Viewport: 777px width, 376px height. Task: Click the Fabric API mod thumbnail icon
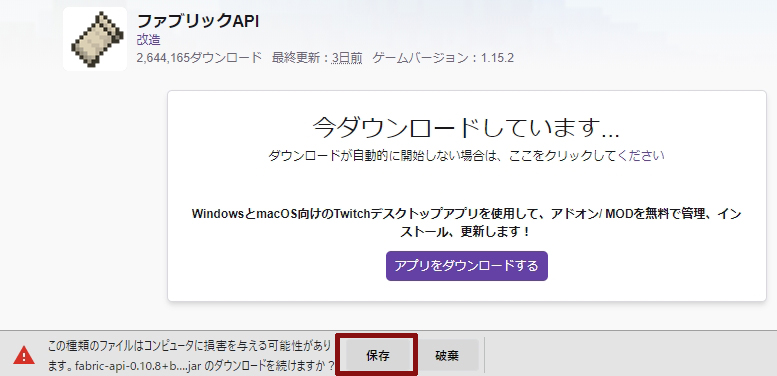[x=95, y=39]
